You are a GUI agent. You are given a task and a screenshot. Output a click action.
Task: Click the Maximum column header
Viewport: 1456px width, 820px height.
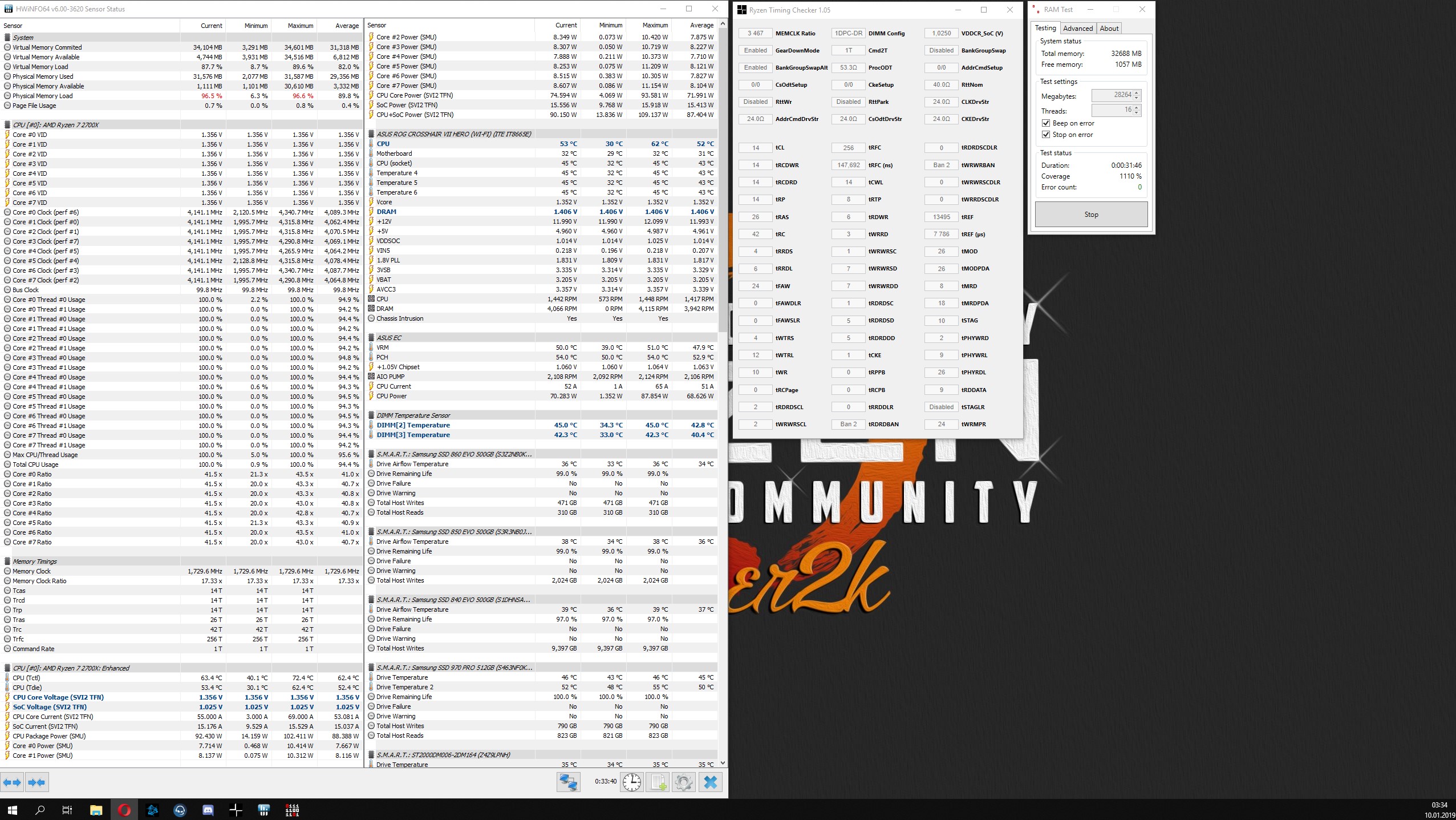(300, 26)
